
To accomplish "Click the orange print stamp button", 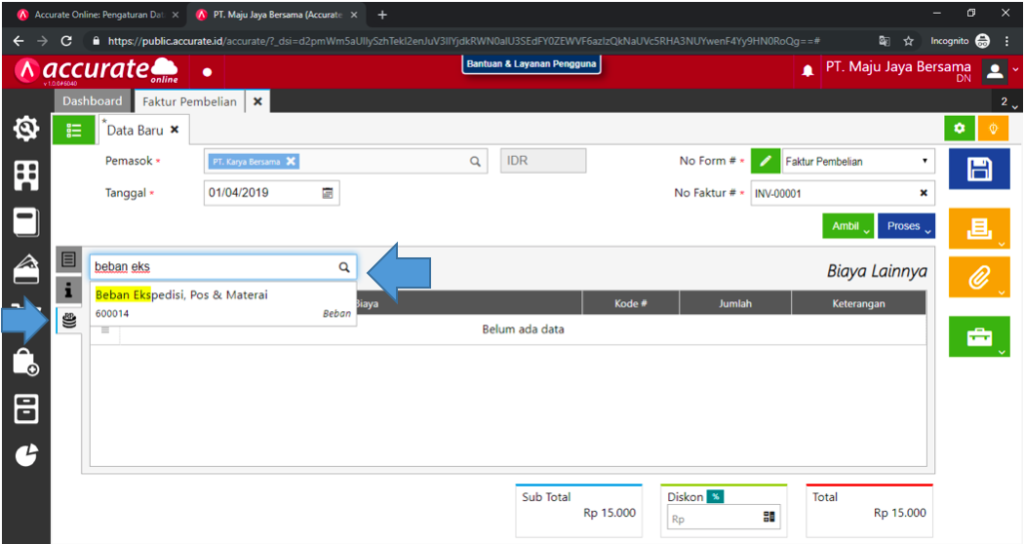I will (x=979, y=229).
